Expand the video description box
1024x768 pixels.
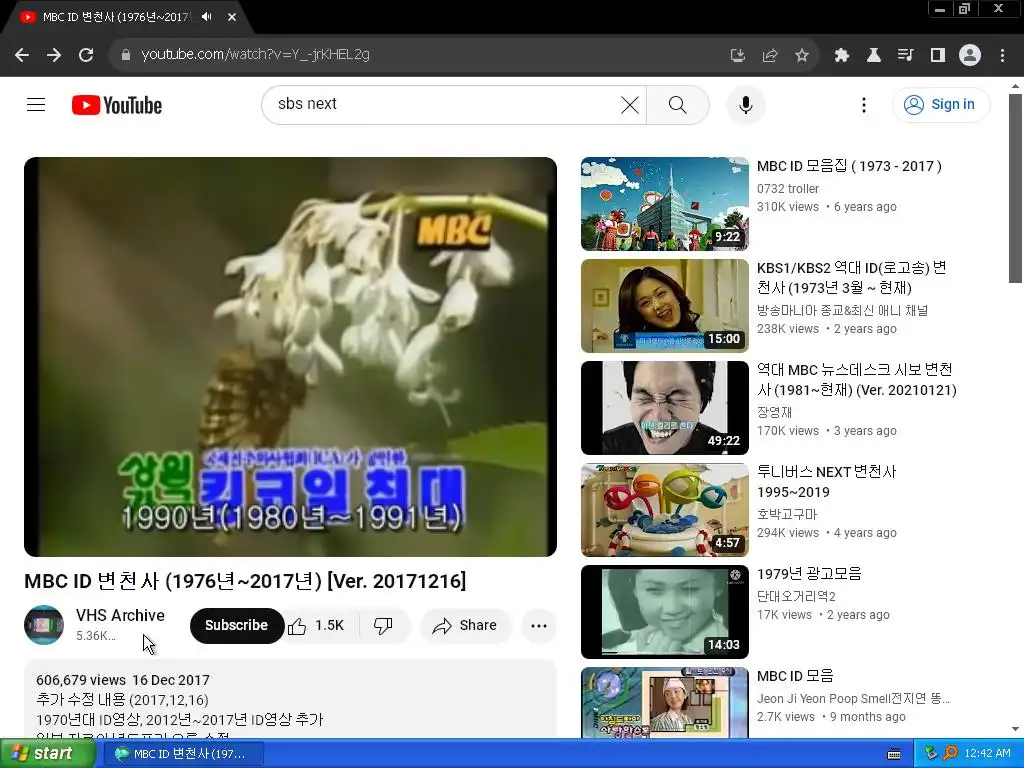[291, 699]
